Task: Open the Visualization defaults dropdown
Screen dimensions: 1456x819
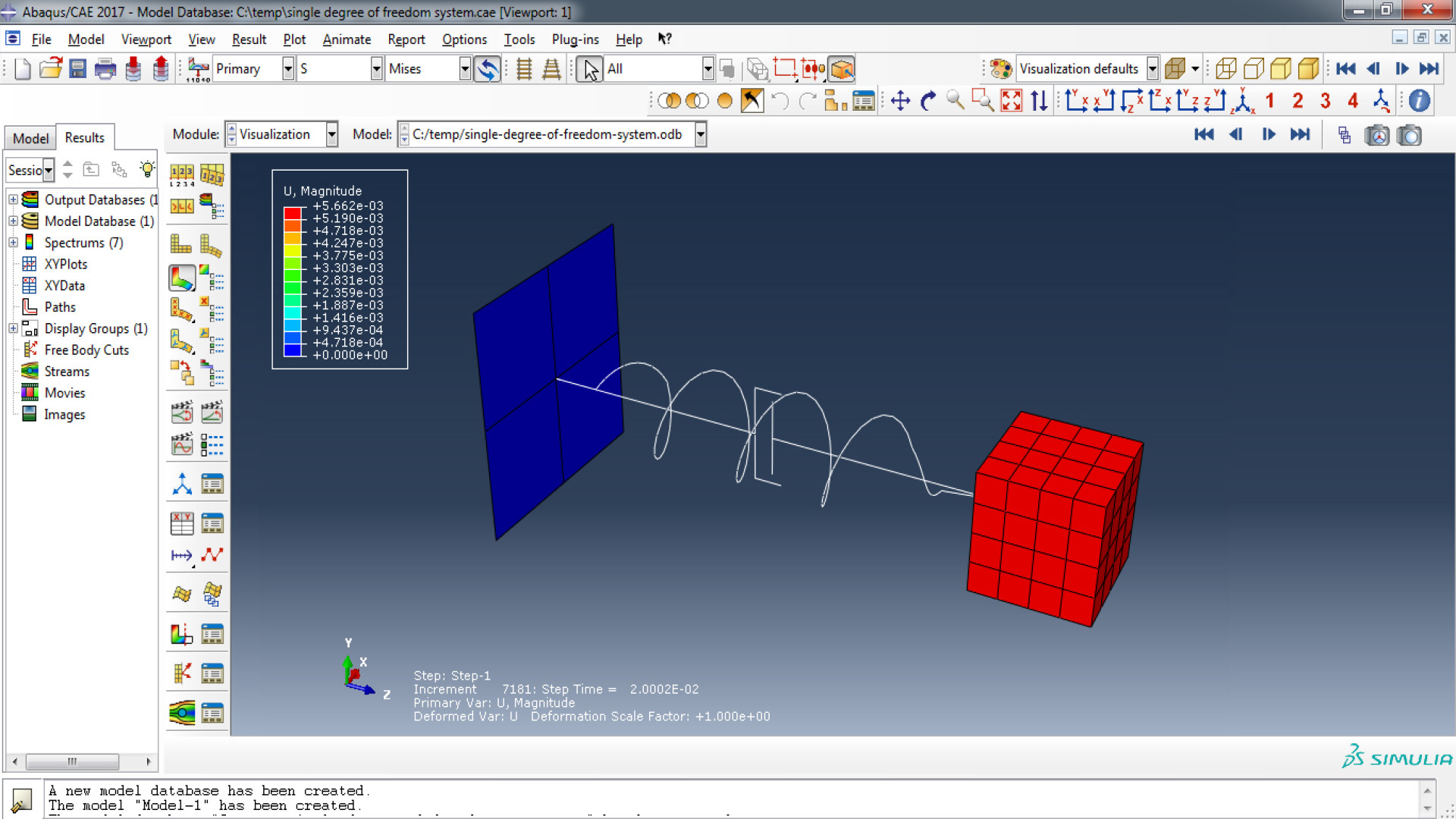Action: [x=1152, y=69]
